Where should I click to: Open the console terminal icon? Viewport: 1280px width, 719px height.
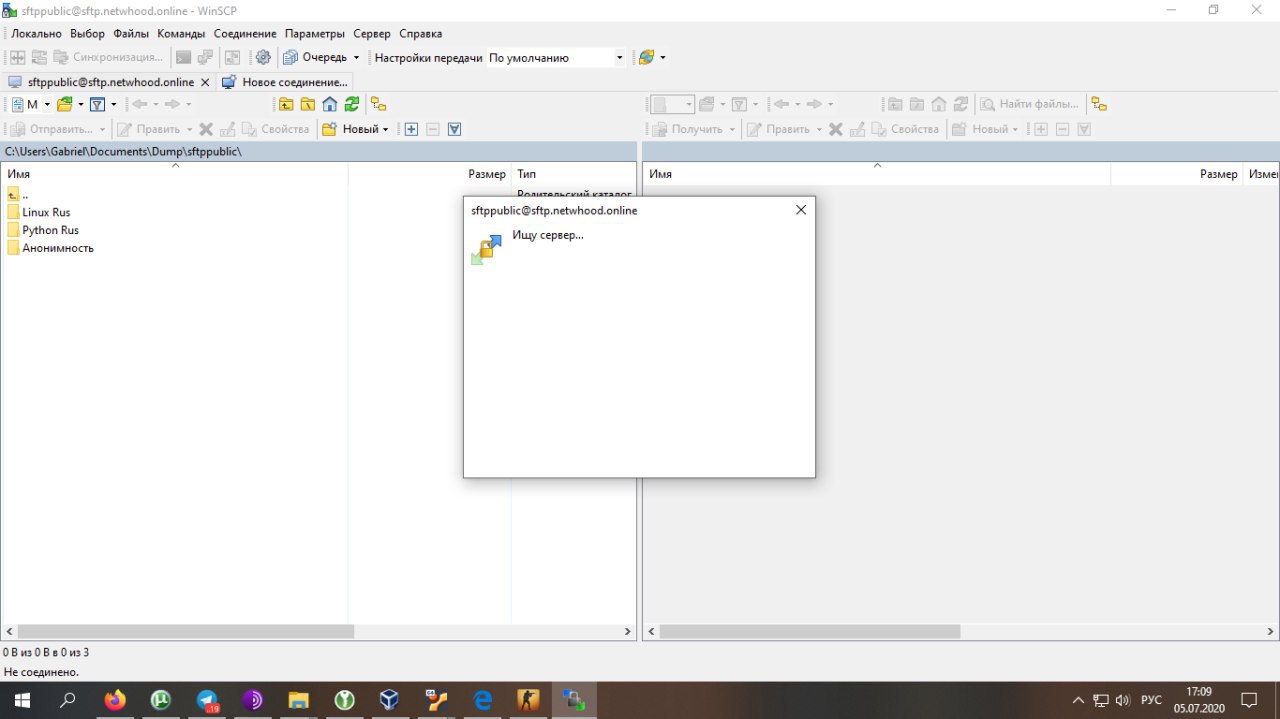click(x=183, y=58)
